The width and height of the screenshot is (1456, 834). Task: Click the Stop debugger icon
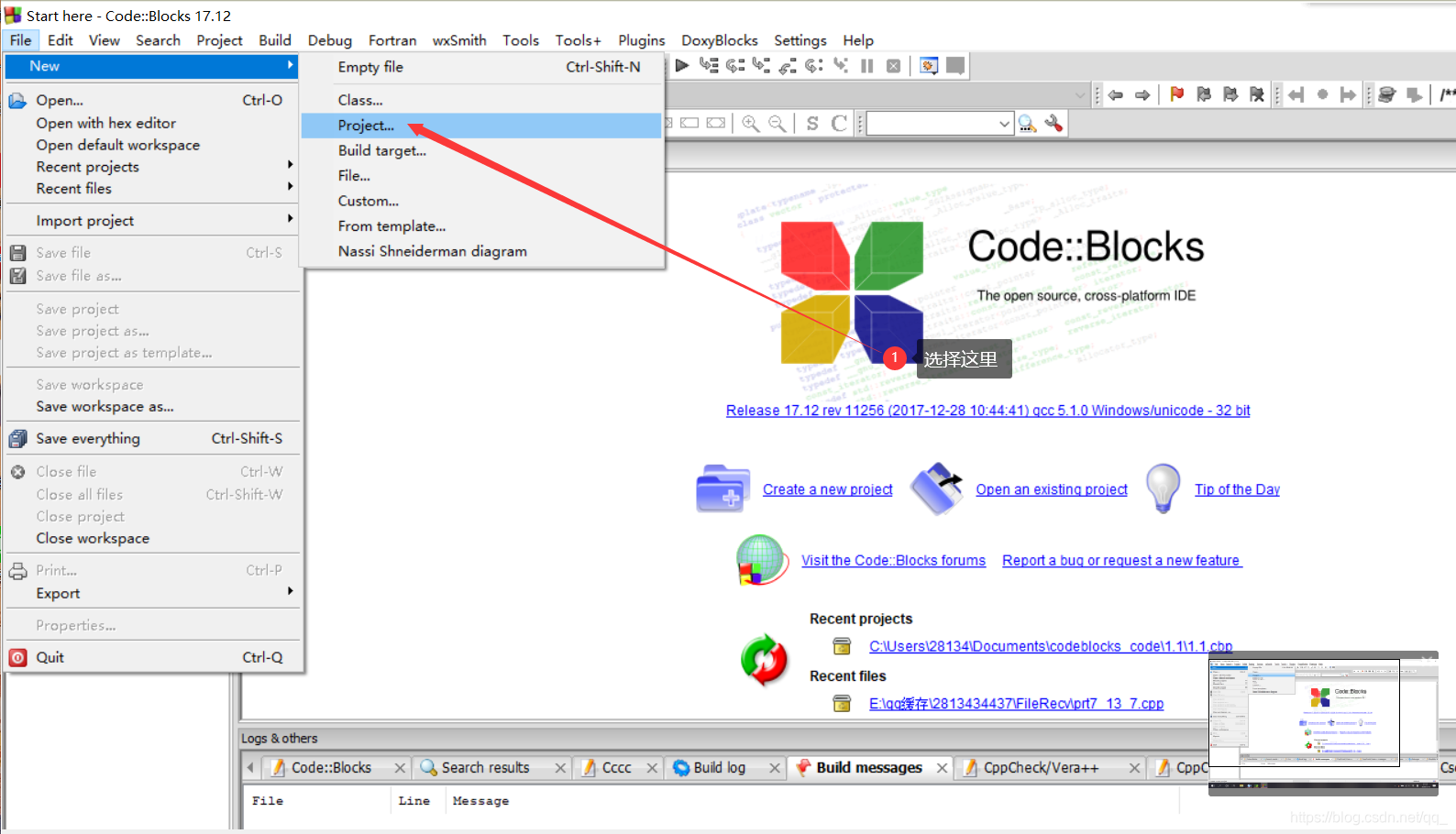(893, 66)
